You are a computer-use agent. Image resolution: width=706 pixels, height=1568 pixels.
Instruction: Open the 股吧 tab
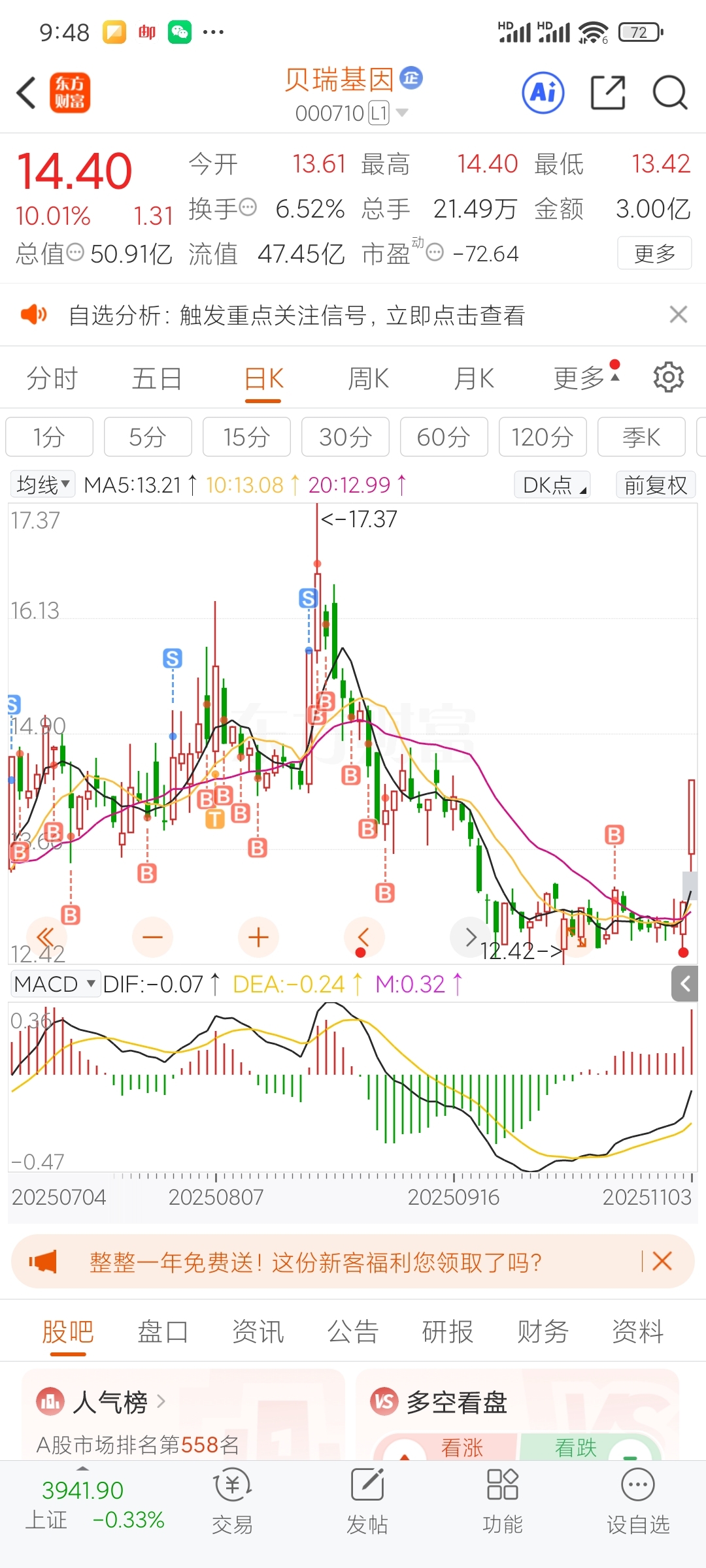pyautogui.click(x=68, y=1331)
